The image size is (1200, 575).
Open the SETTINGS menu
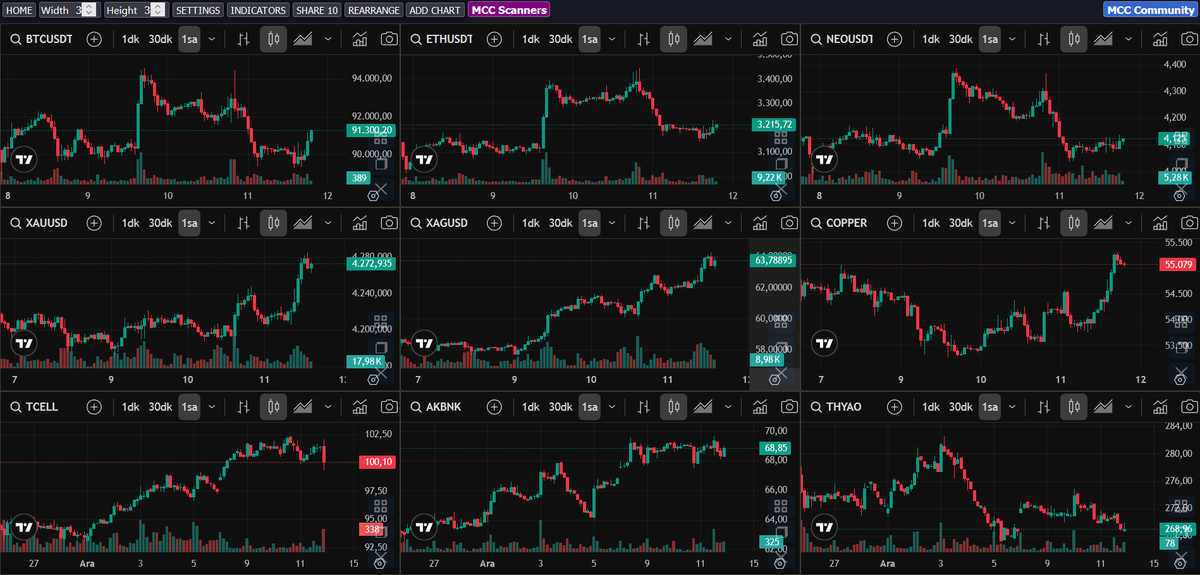[198, 10]
